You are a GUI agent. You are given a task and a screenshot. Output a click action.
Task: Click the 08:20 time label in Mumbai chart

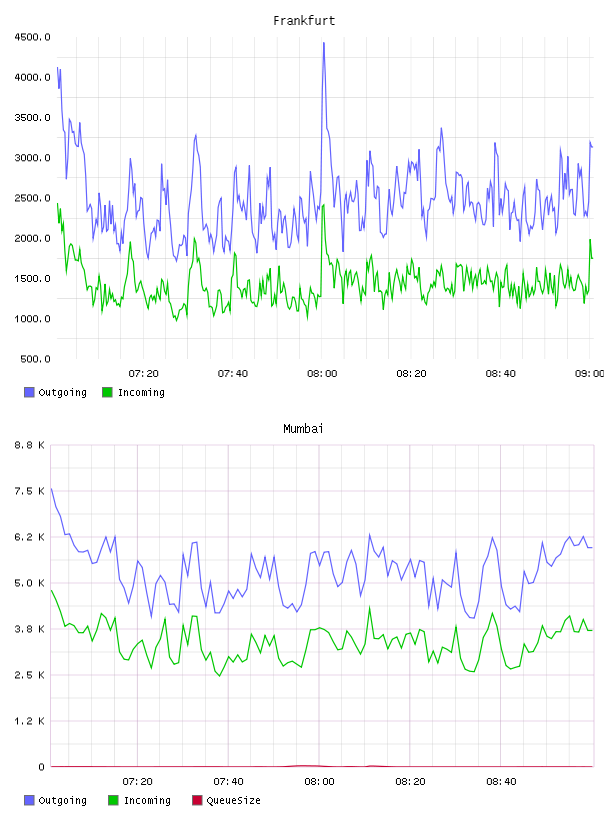(x=410, y=782)
